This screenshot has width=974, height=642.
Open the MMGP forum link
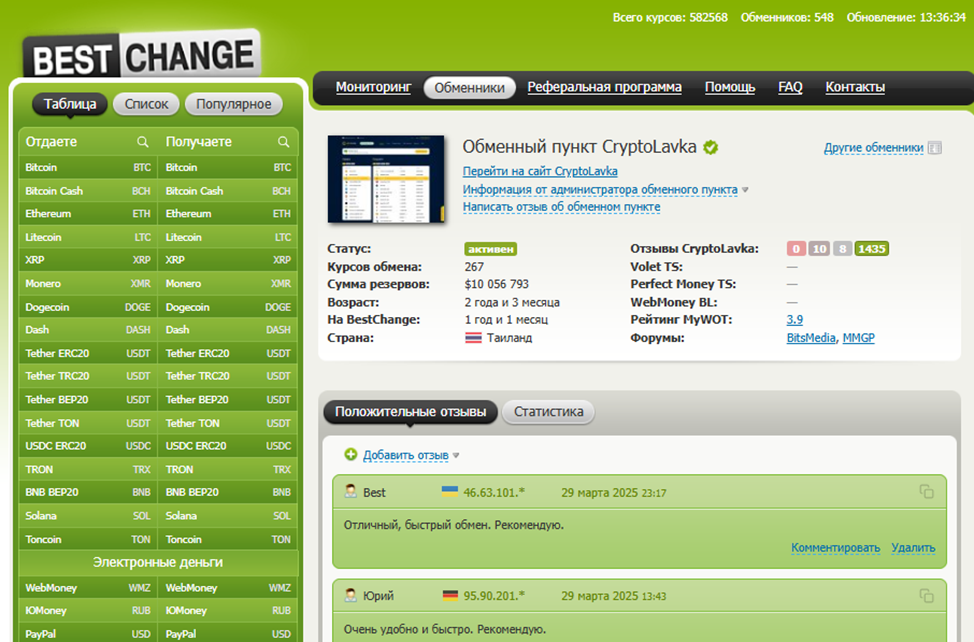coord(858,338)
